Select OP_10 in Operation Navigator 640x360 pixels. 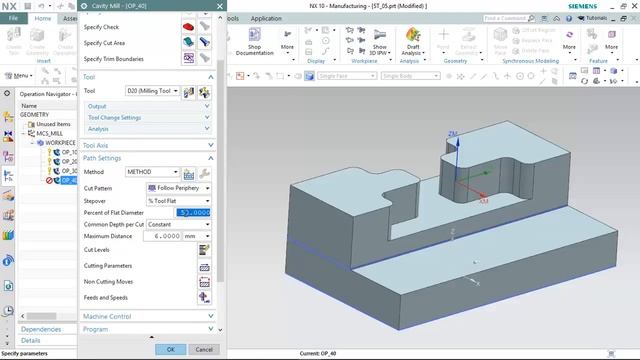(x=69, y=152)
